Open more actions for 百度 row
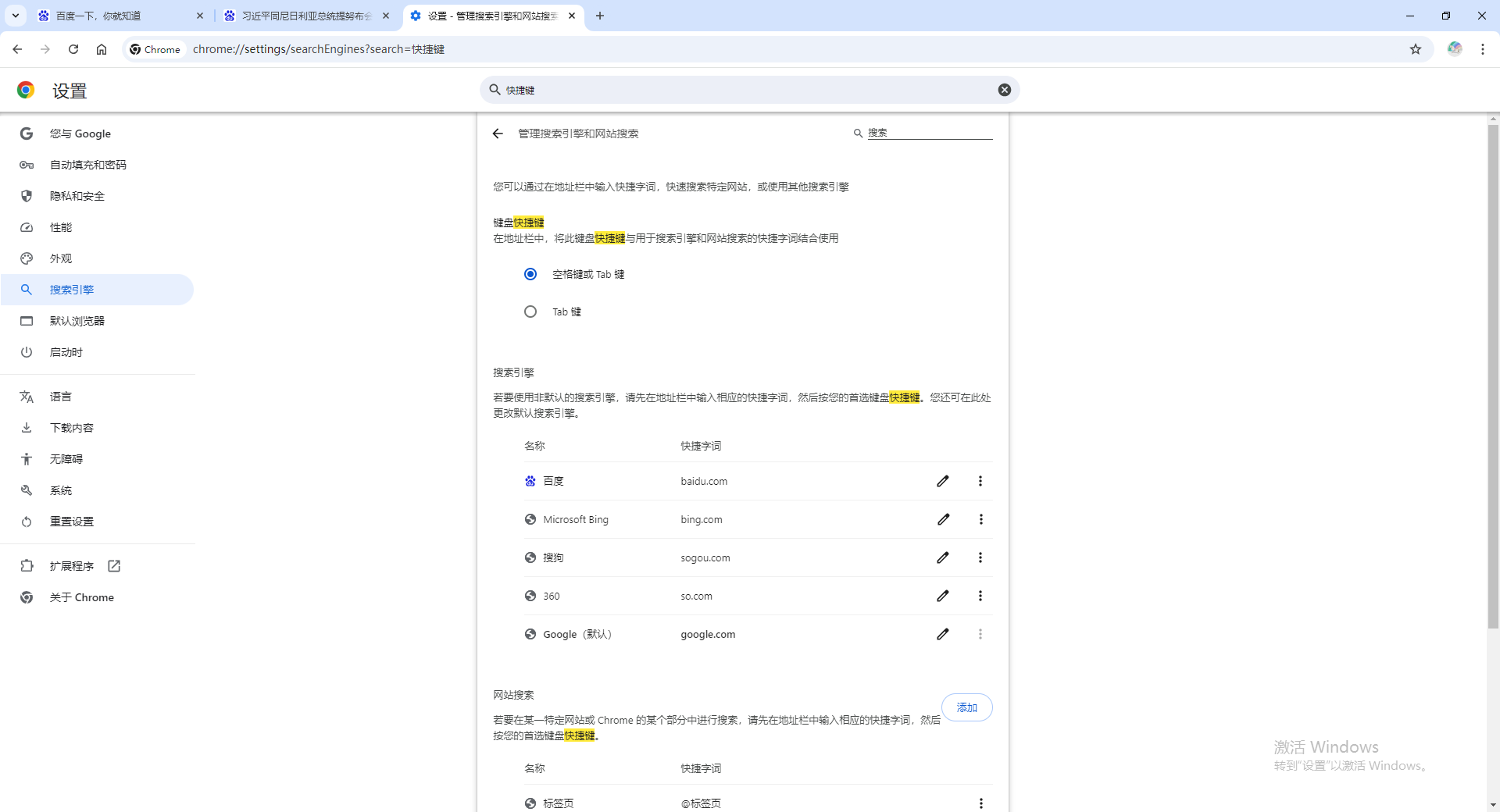 (980, 481)
